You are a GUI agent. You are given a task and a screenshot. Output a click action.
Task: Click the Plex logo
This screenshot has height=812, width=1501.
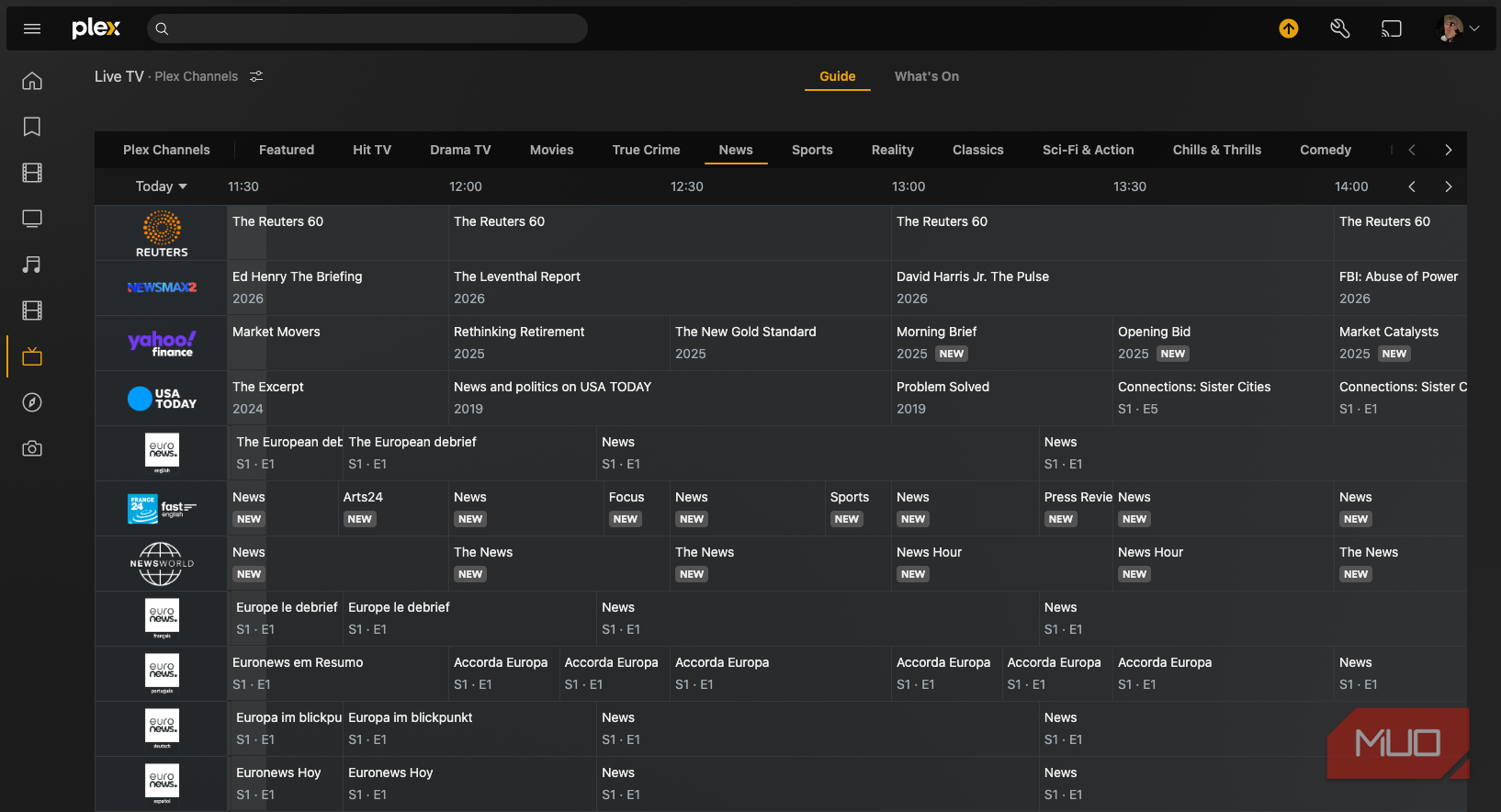[x=96, y=28]
